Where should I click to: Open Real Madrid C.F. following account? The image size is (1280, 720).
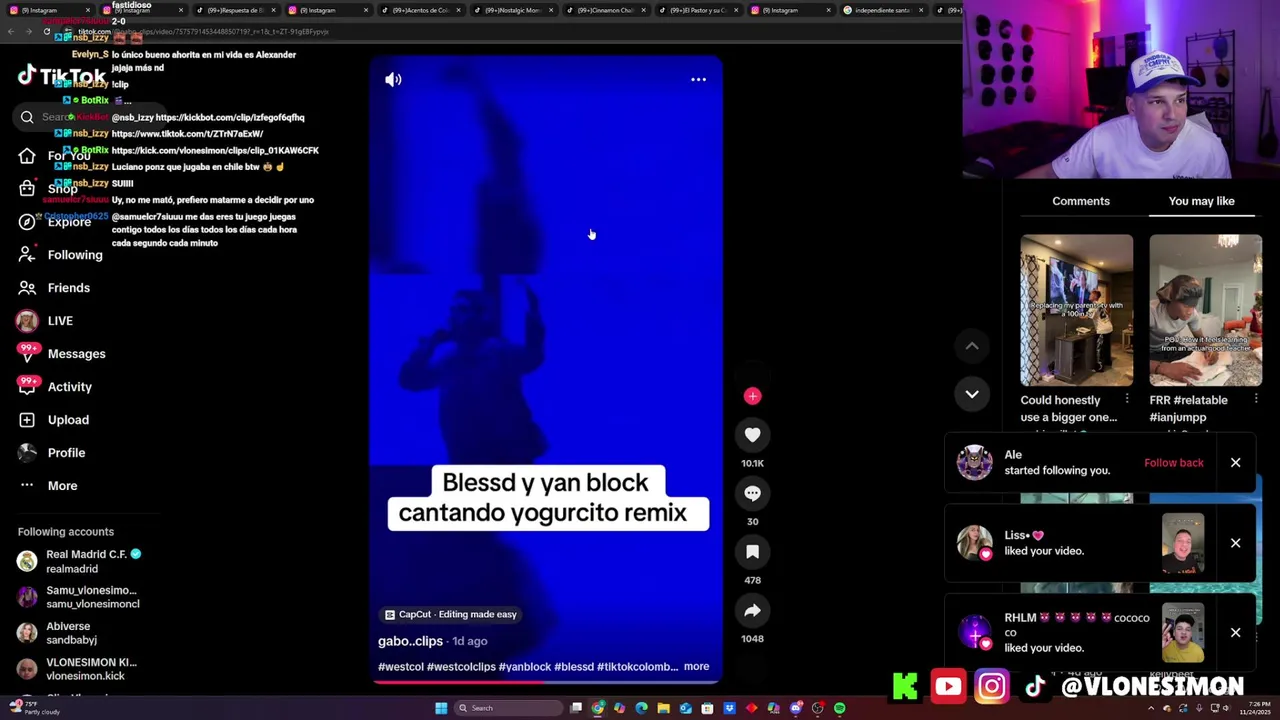(80, 561)
